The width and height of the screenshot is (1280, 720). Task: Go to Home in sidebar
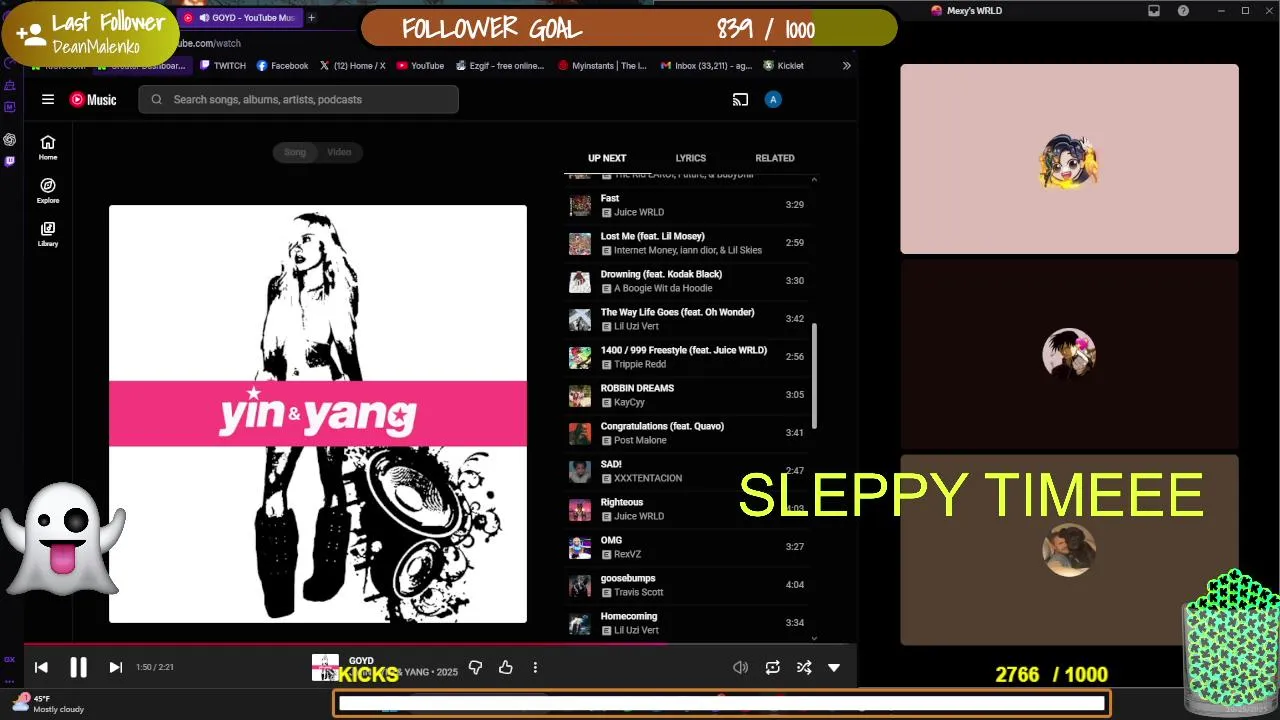click(x=48, y=147)
